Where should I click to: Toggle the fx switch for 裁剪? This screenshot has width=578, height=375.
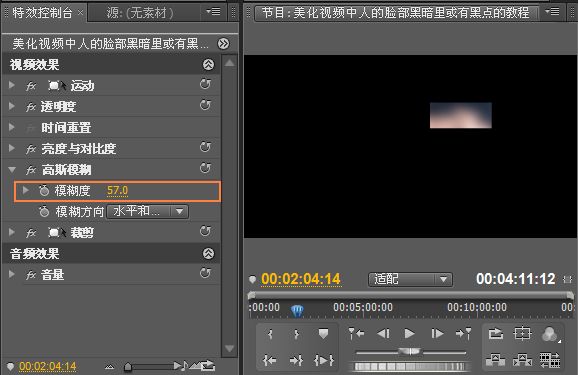pos(31,233)
